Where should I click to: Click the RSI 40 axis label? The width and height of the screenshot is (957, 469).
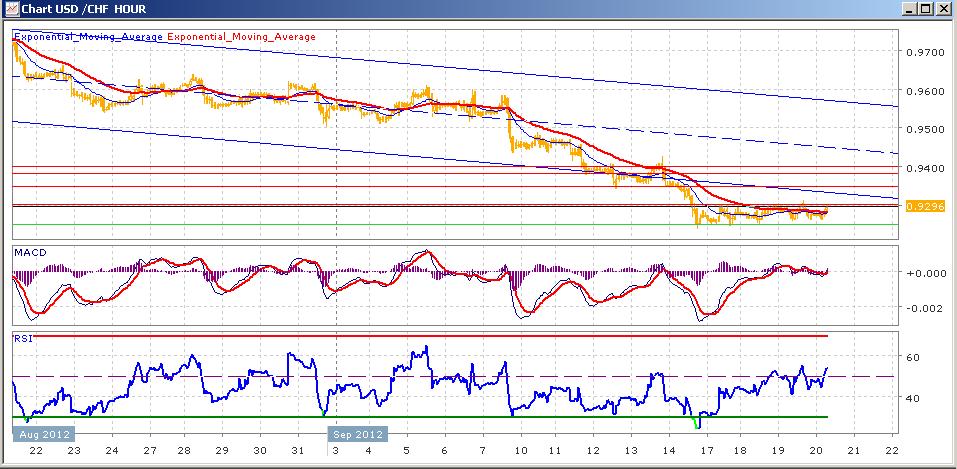pyautogui.click(x=913, y=398)
